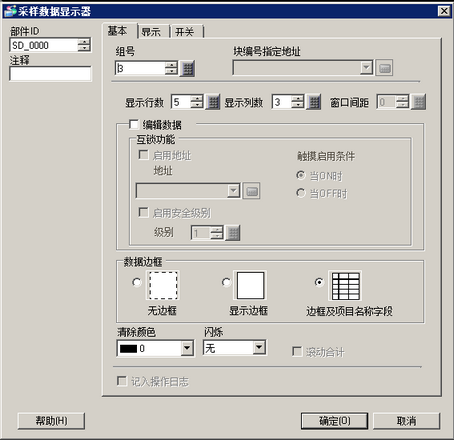Click the application icon in title bar

[x=10, y=11]
